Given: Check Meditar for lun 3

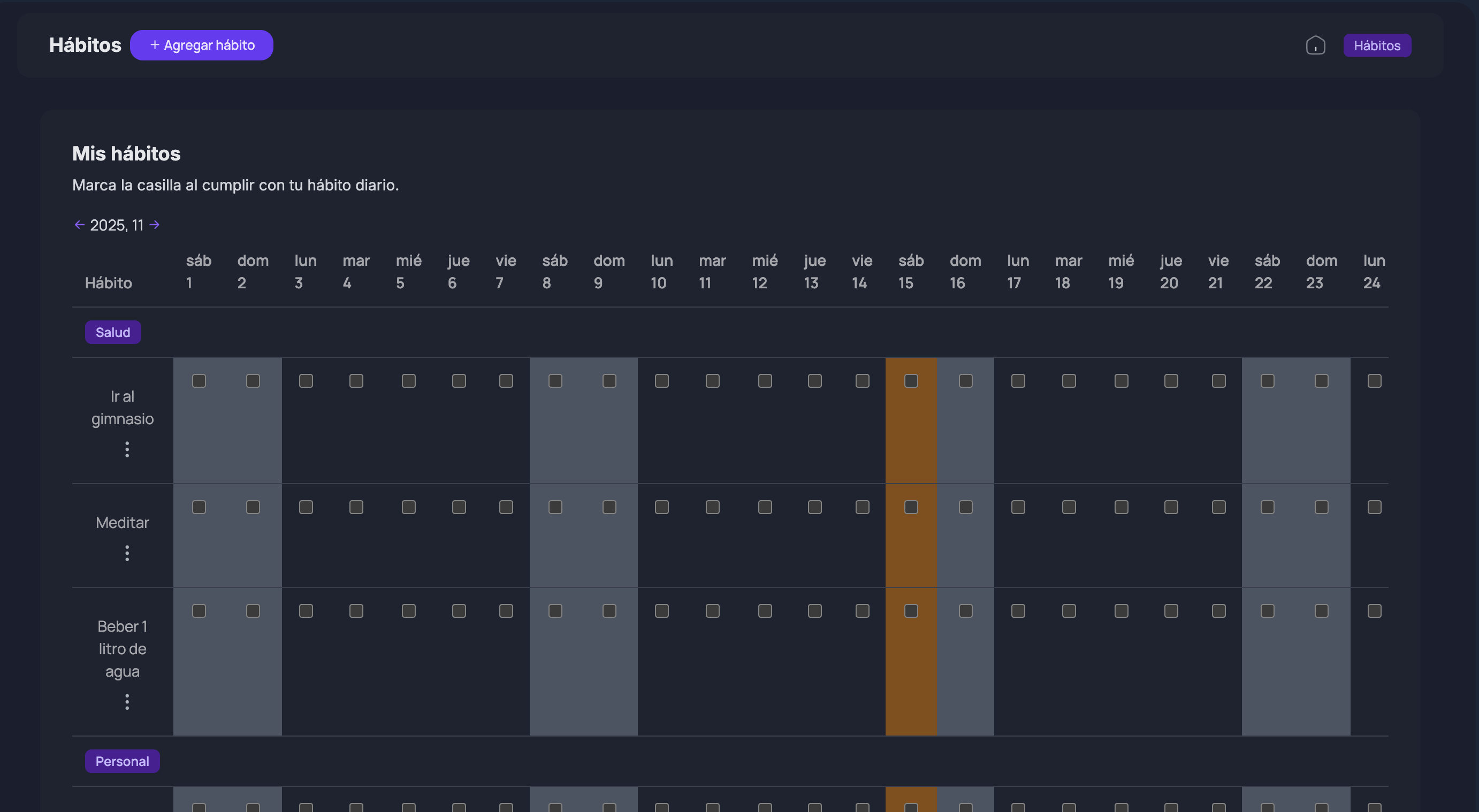Looking at the screenshot, I should click(x=306, y=507).
